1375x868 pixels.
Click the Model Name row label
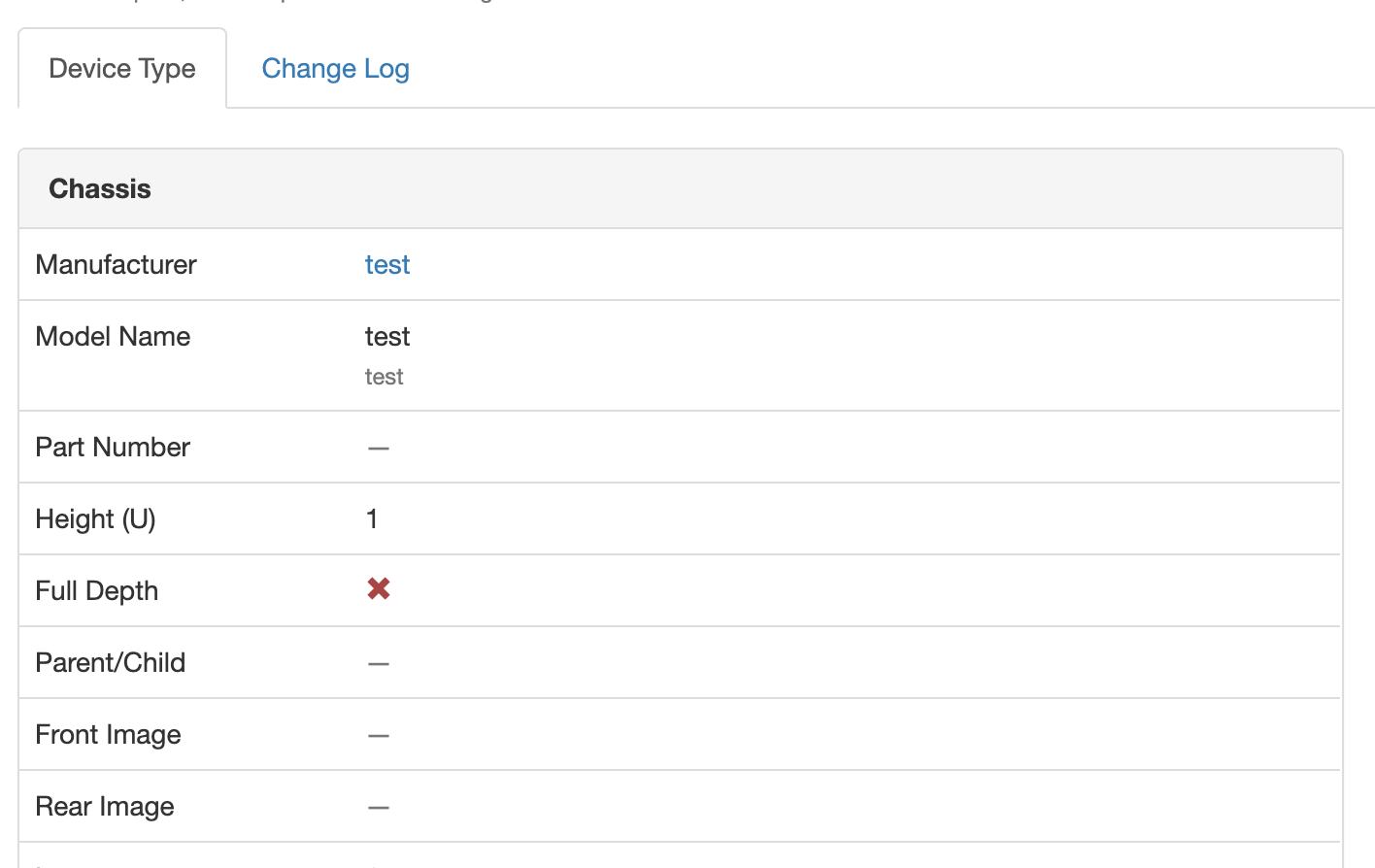[113, 336]
